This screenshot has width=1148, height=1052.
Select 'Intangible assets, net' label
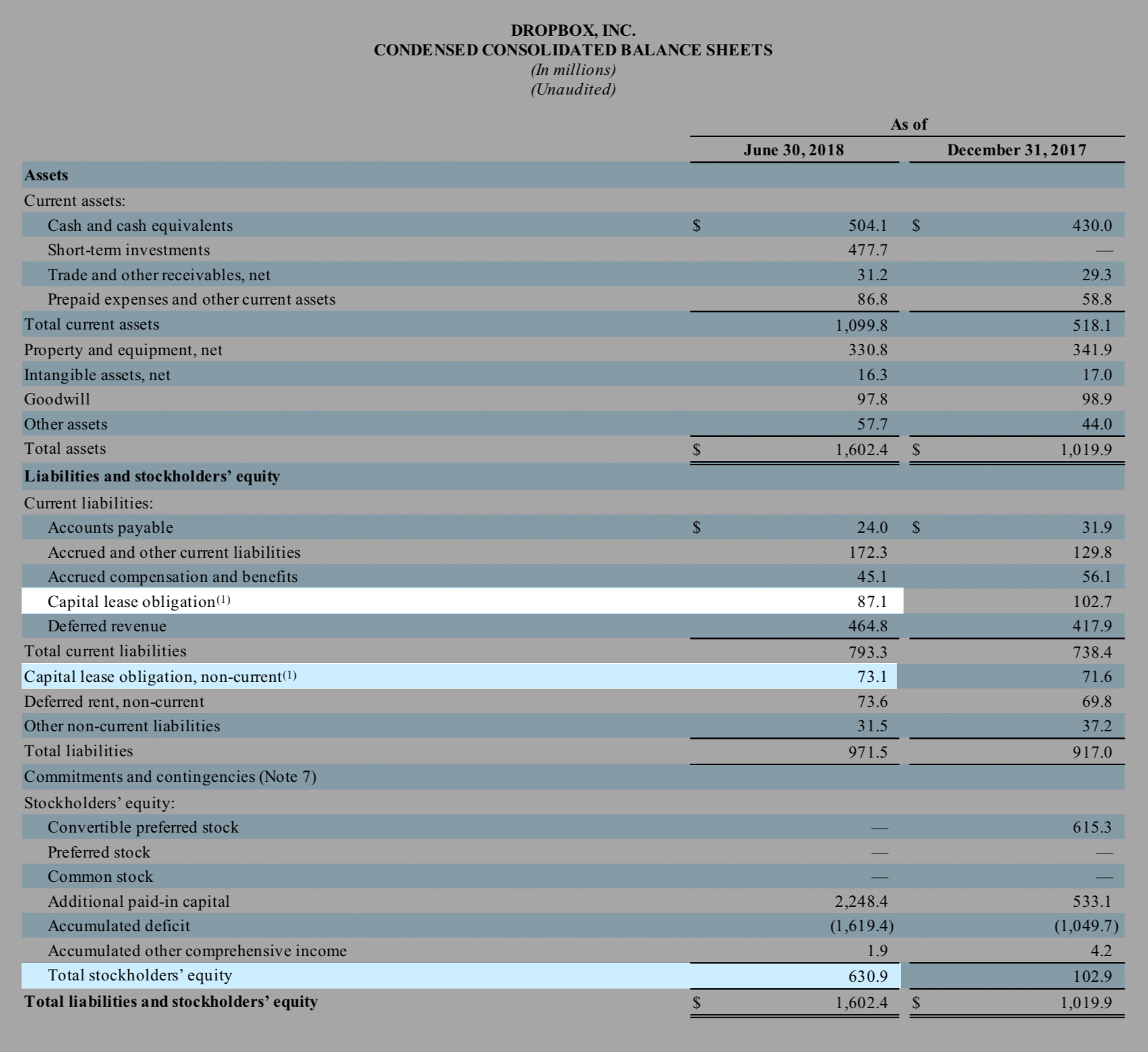pyautogui.click(x=97, y=375)
